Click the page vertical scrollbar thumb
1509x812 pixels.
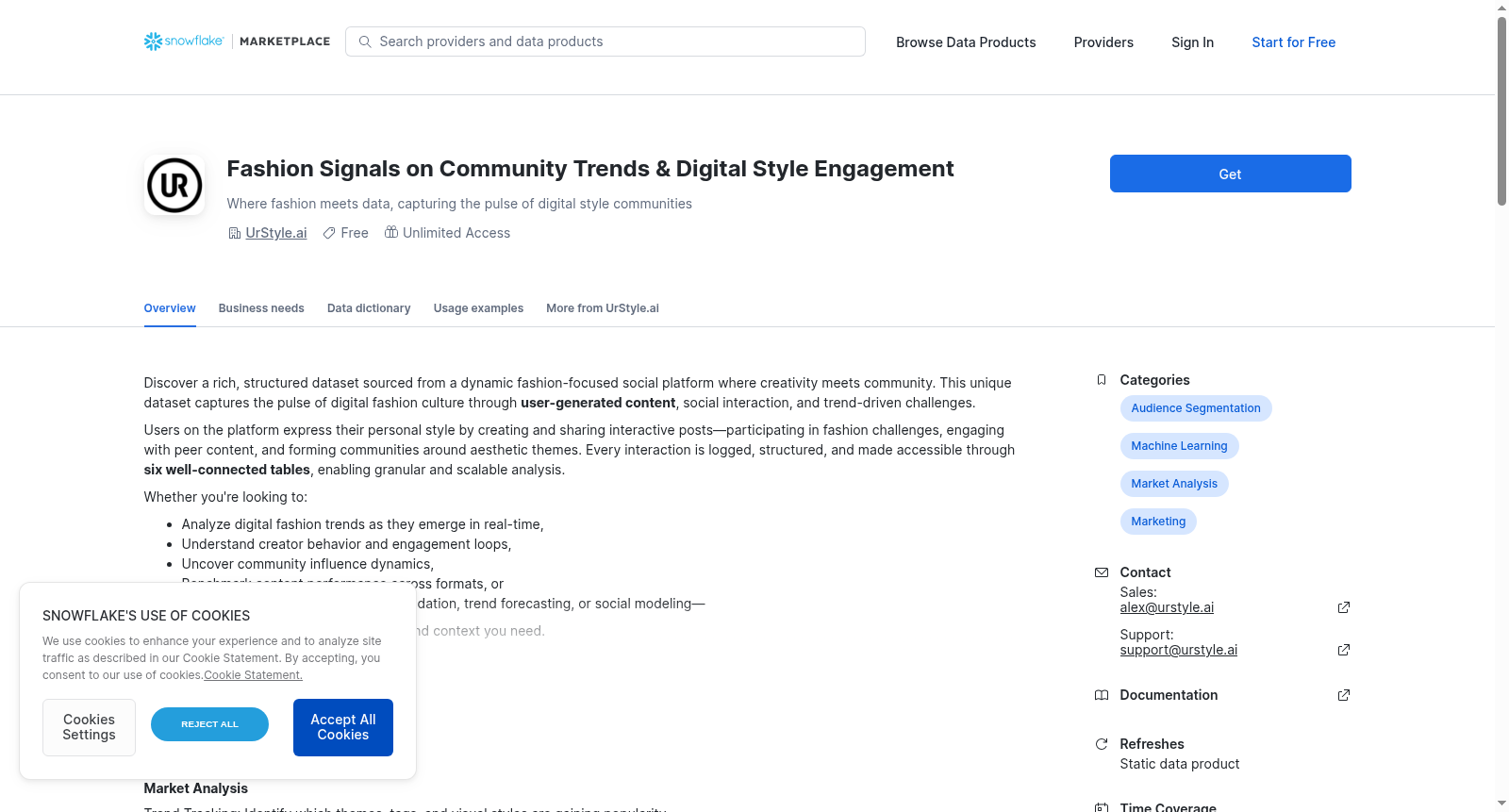click(x=1501, y=110)
